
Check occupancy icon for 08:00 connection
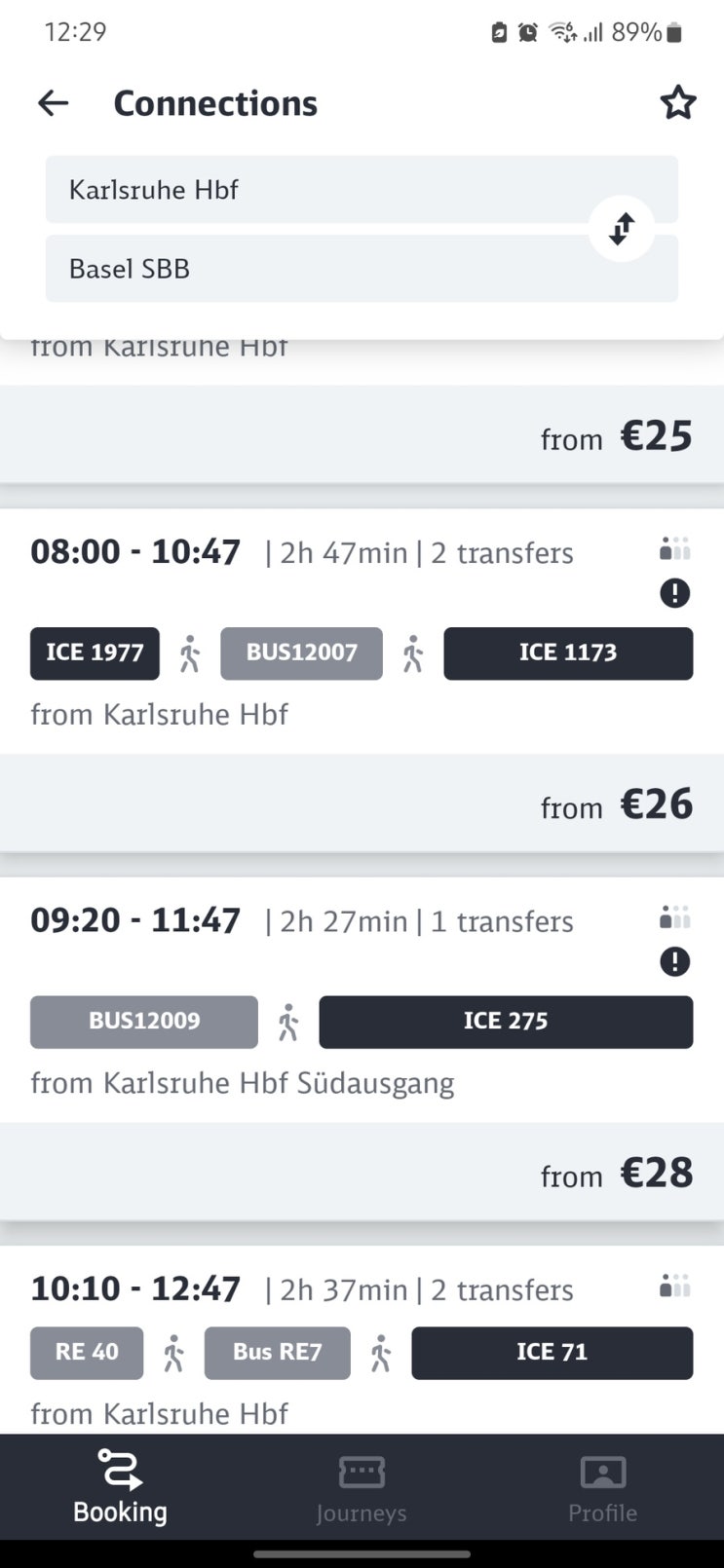point(674,549)
